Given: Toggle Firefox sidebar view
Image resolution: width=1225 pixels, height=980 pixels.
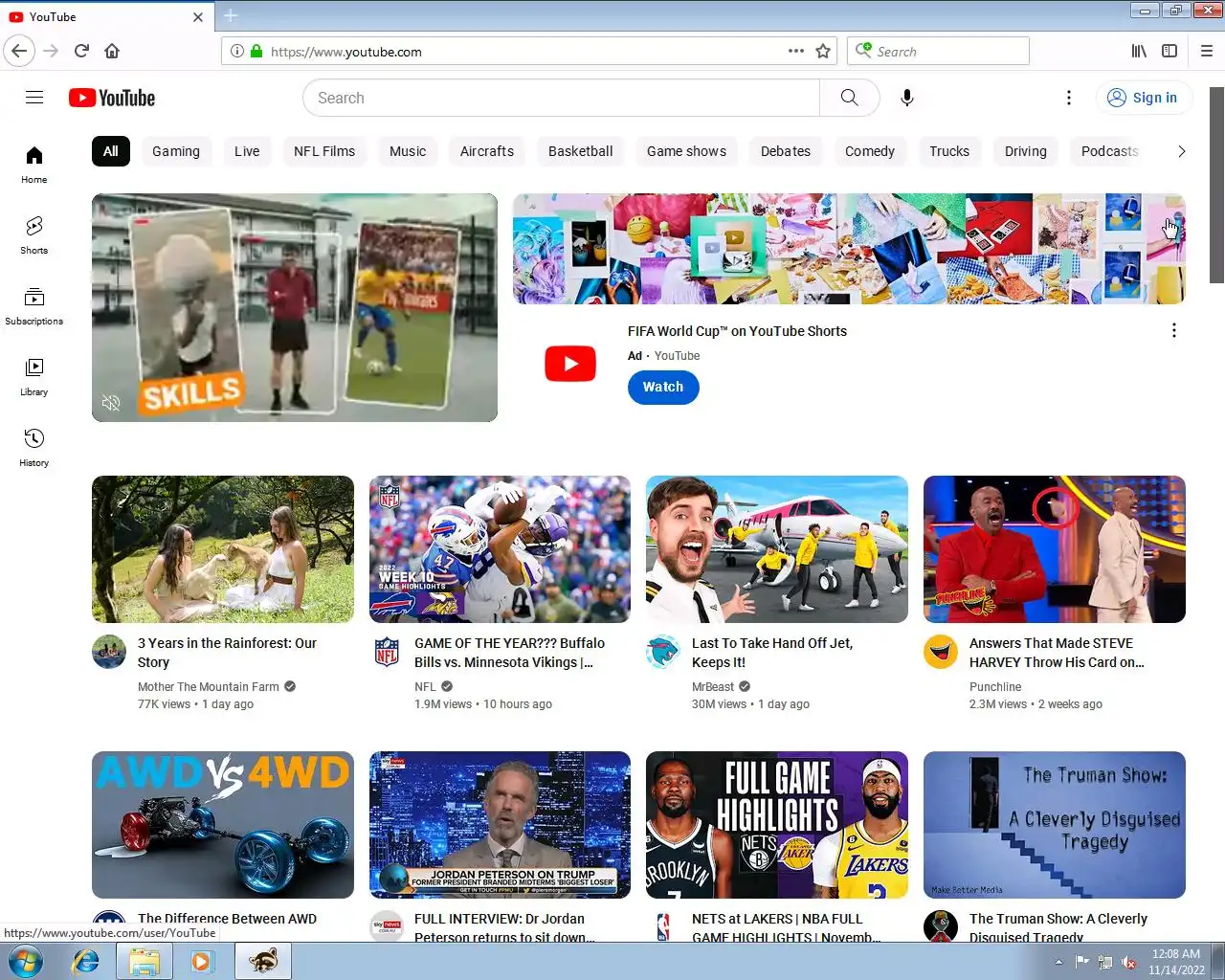Looking at the screenshot, I should click(1169, 51).
